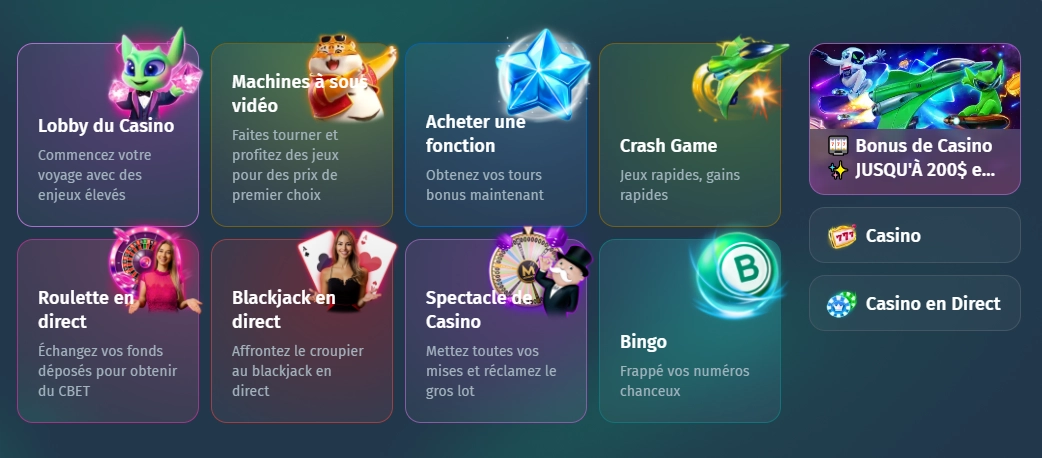The height and width of the screenshot is (458, 1042).
Task: Click the Monopoly man wheel icon
Action: pyautogui.click(x=540, y=270)
